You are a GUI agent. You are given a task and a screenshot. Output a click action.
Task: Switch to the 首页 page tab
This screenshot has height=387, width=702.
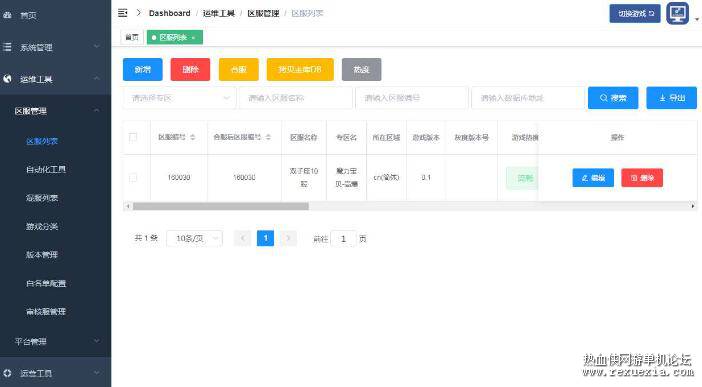132,37
